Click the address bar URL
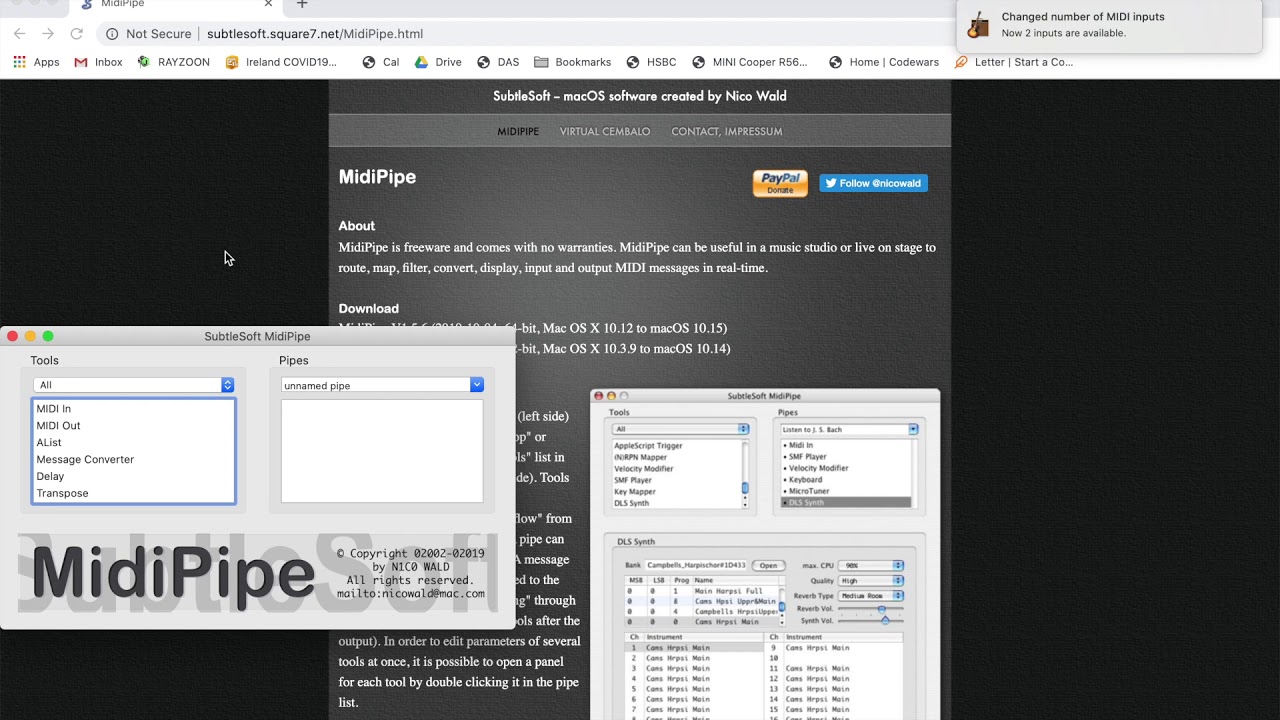 coord(314,34)
